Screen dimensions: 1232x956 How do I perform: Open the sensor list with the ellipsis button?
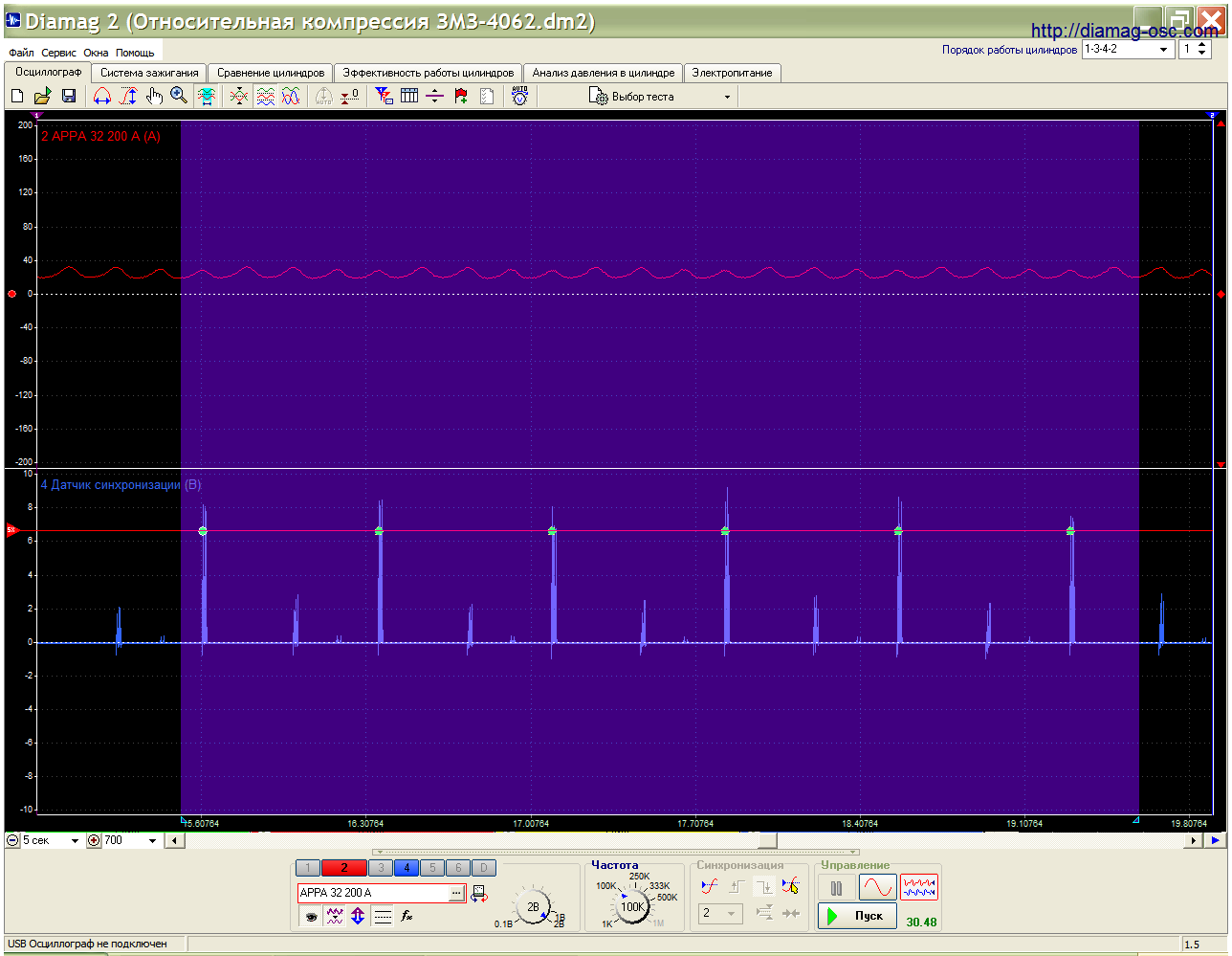[457, 893]
